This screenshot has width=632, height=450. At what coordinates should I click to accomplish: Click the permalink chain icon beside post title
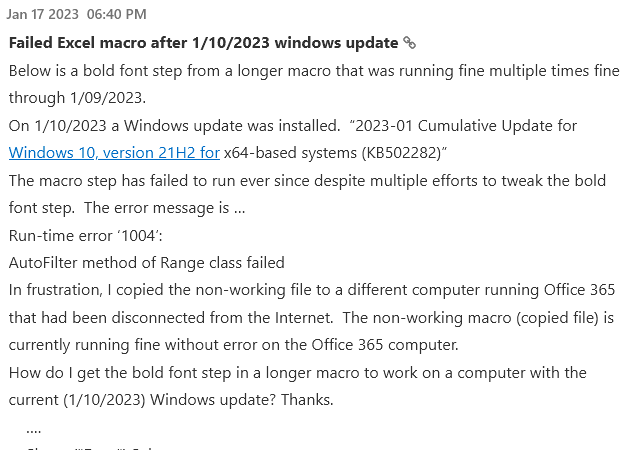(x=409, y=43)
